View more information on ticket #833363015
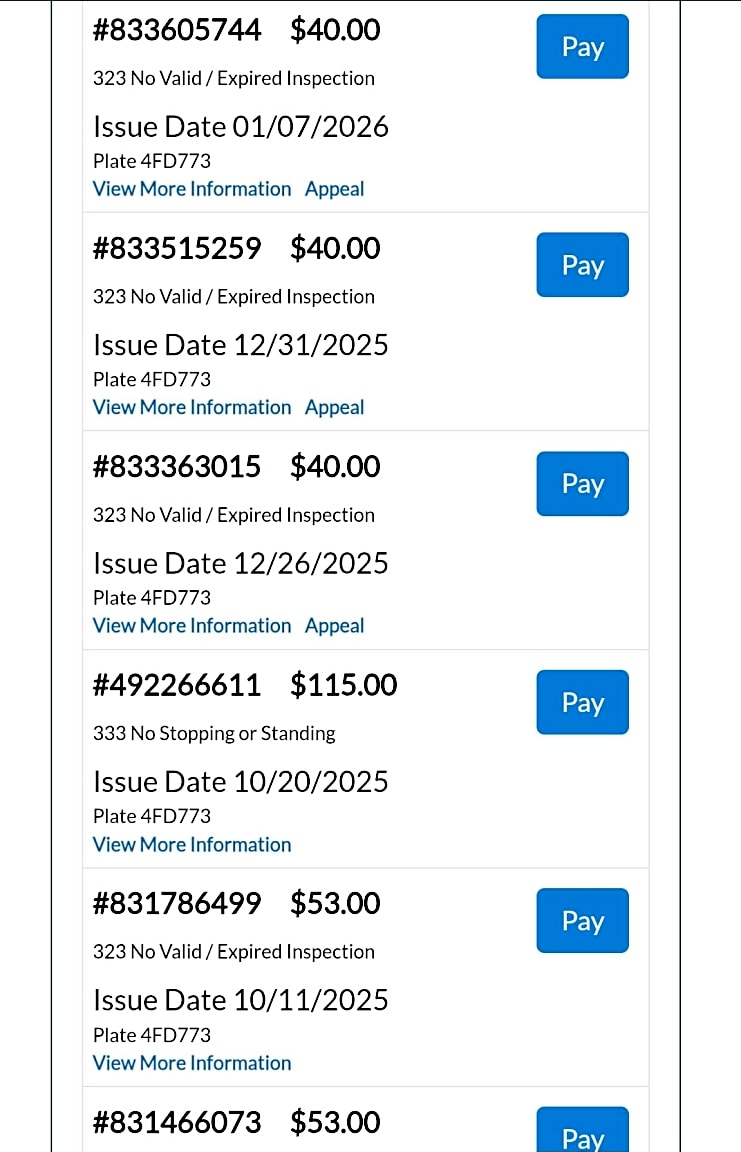The image size is (741, 1152). (x=192, y=626)
